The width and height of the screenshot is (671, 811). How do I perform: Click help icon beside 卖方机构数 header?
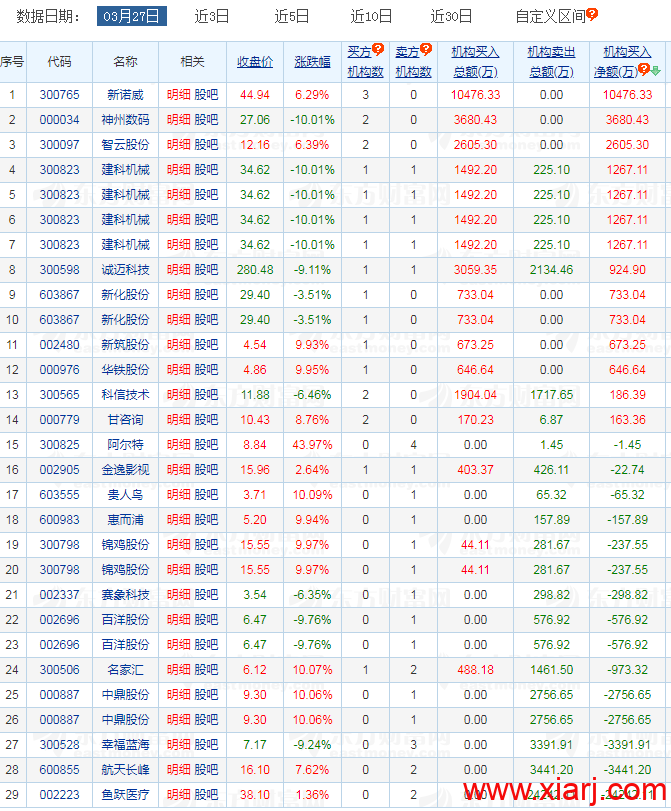pyautogui.click(x=426, y=49)
